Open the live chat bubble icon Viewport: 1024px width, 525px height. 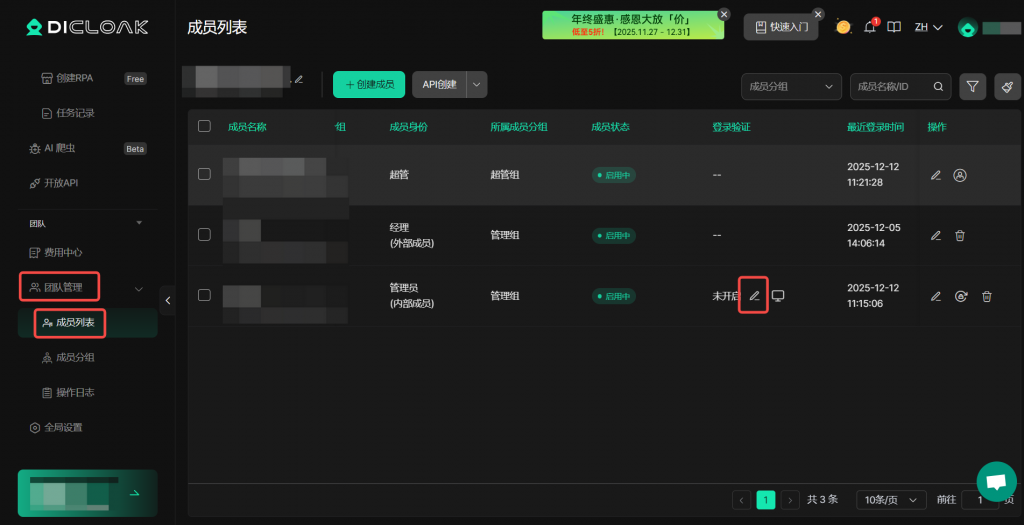pyautogui.click(x=996, y=482)
